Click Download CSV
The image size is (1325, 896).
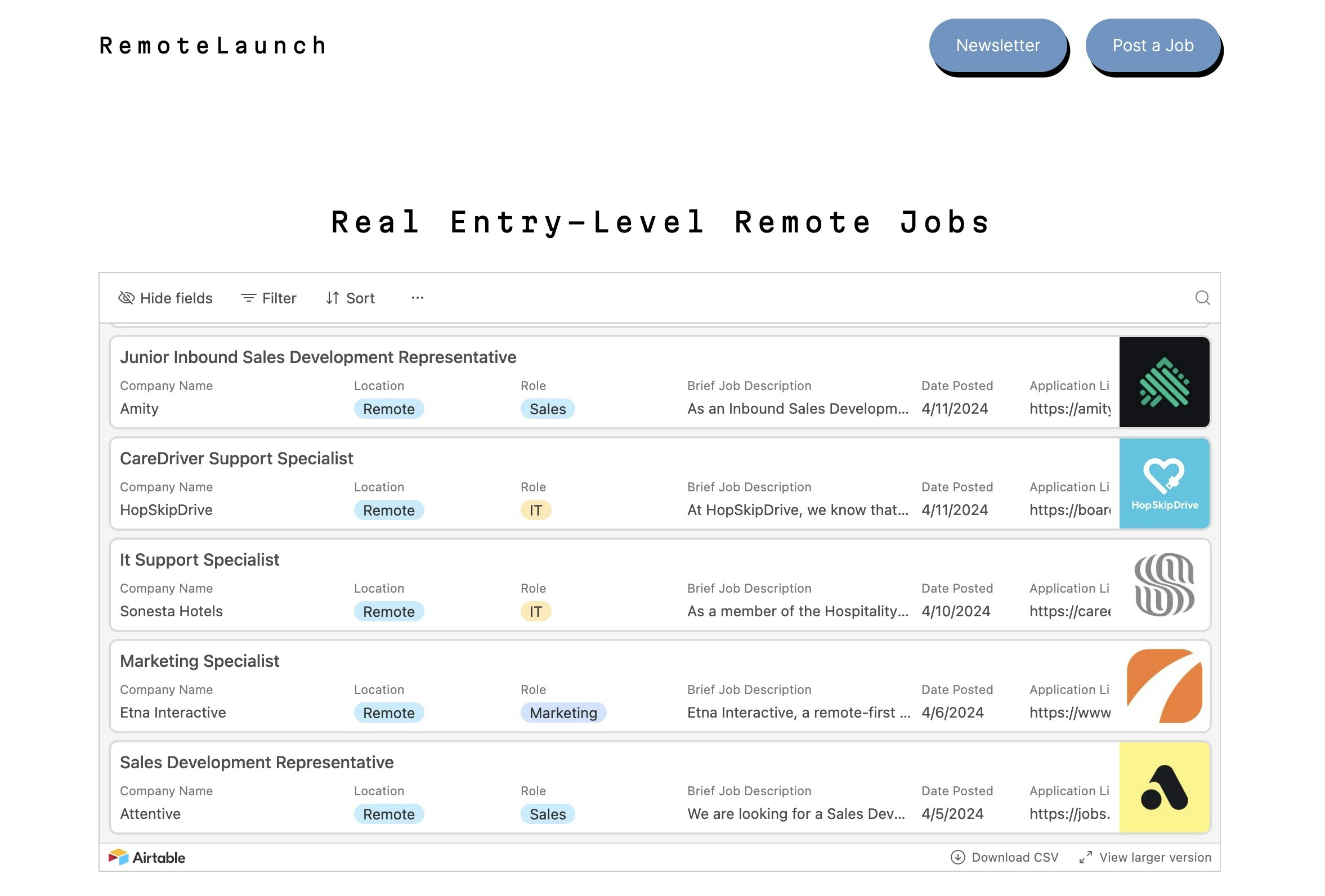(1004, 857)
